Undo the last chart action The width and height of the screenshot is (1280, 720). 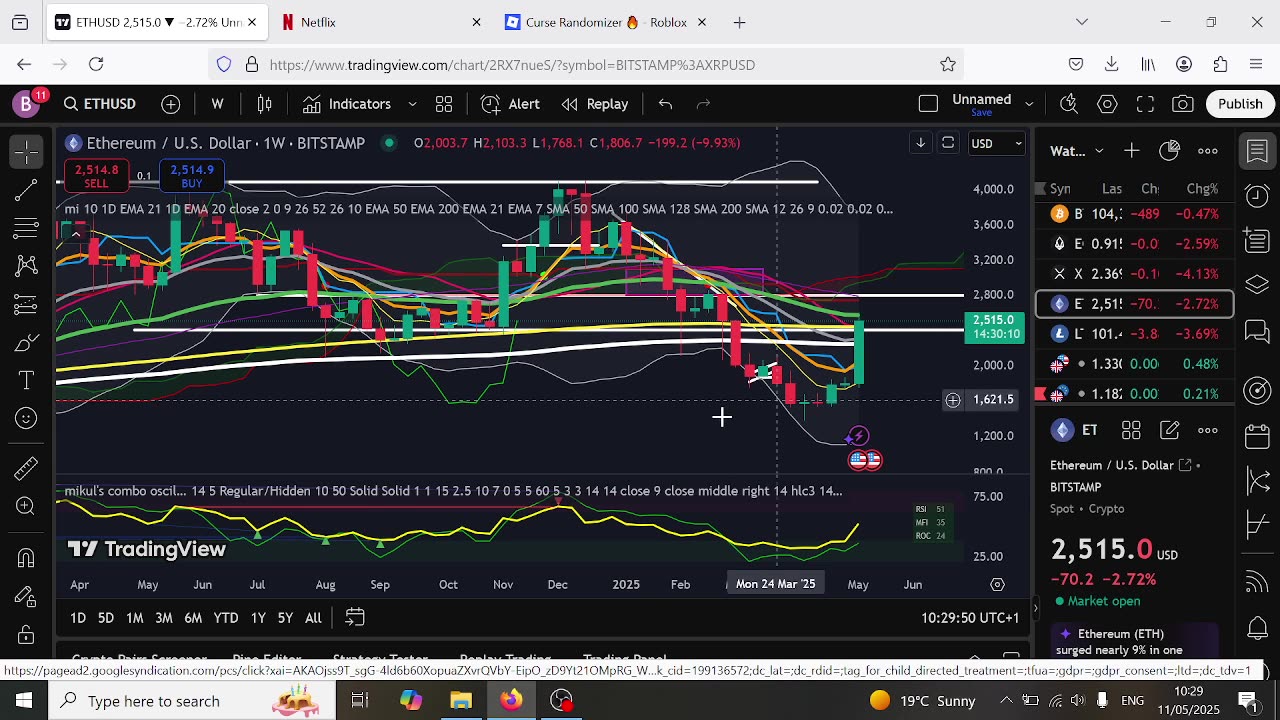(x=665, y=104)
